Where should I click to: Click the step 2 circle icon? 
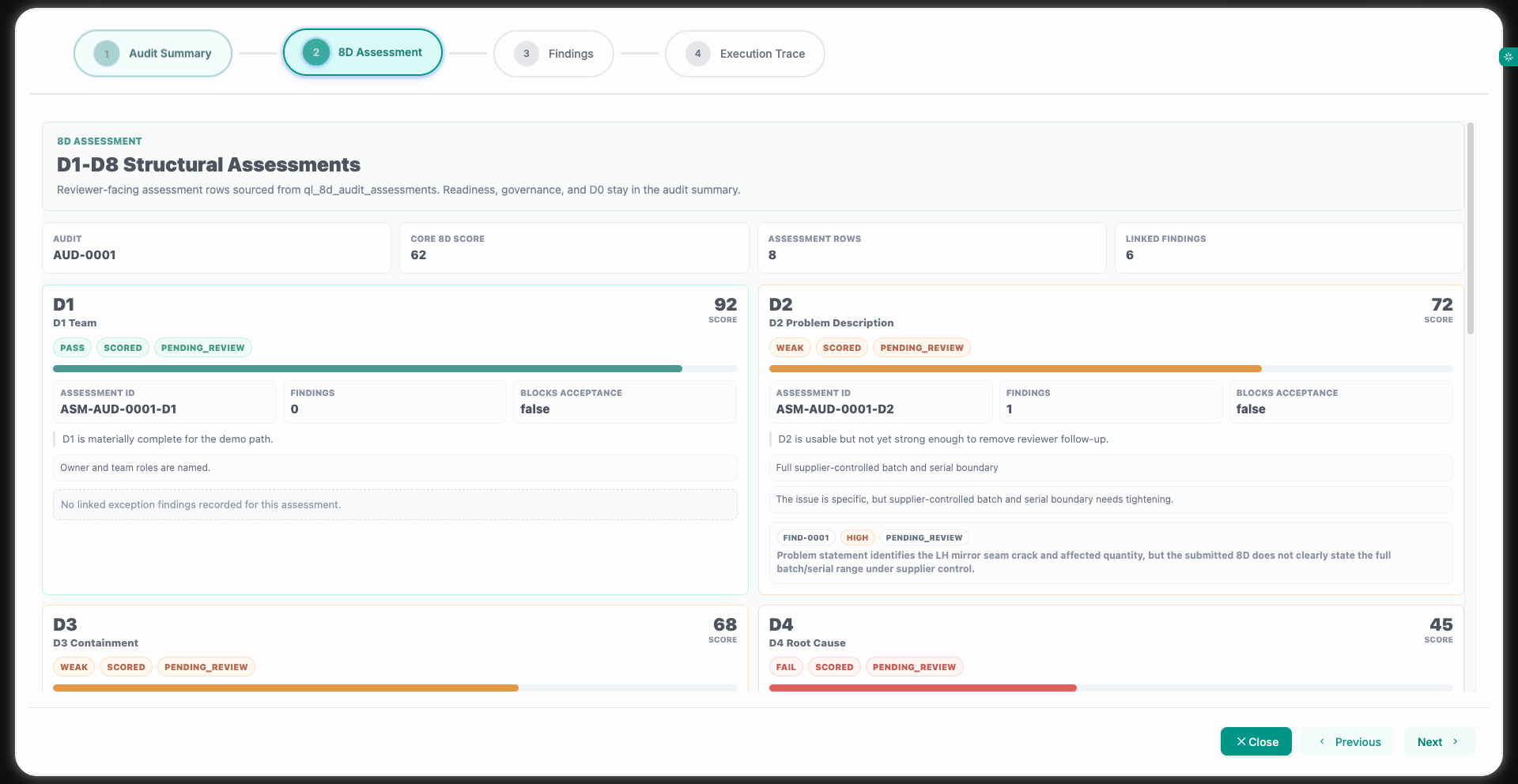(316, 52)
